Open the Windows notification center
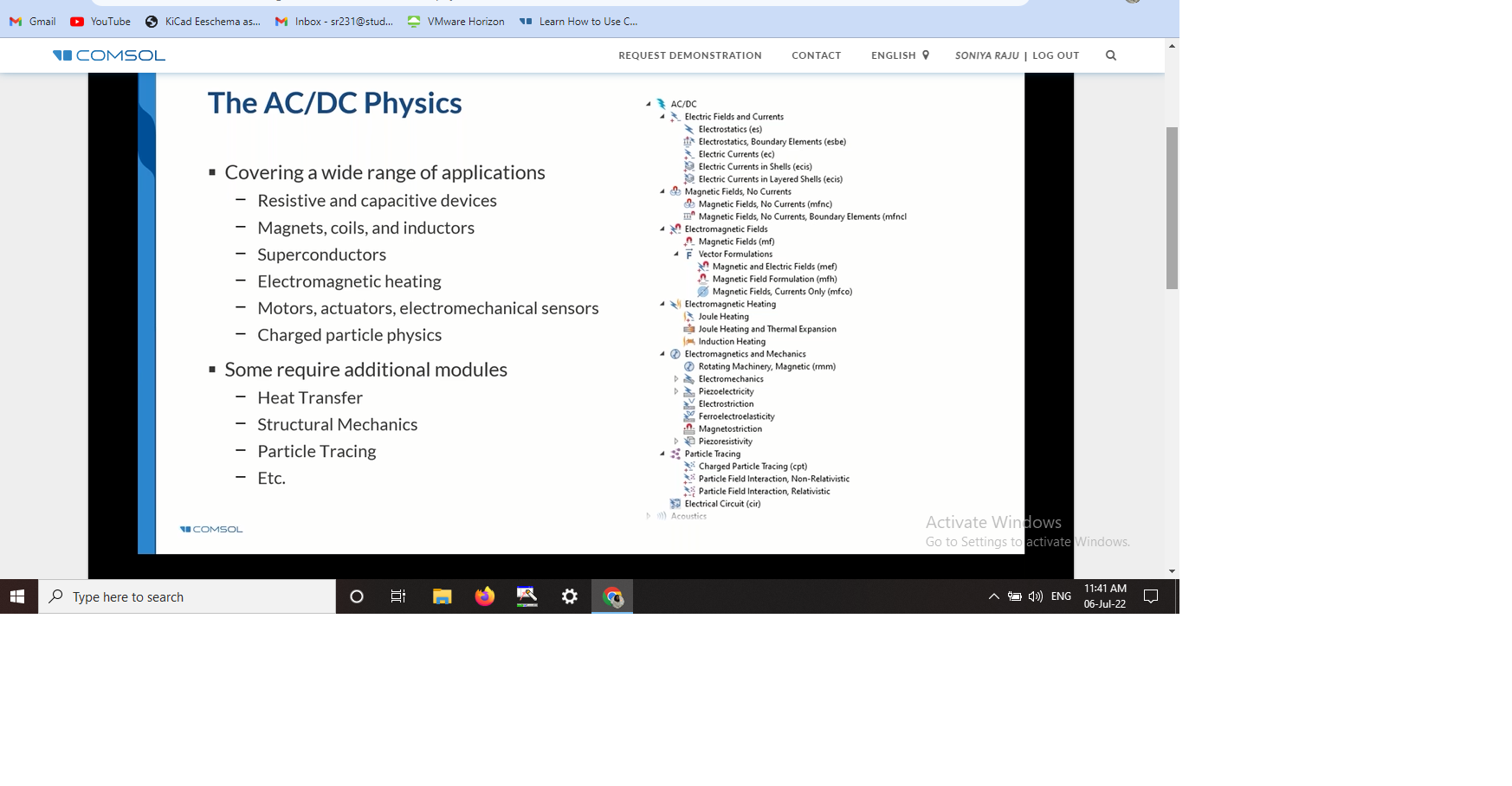This screenshot has height=786, width=1512. pos(1151,596)
